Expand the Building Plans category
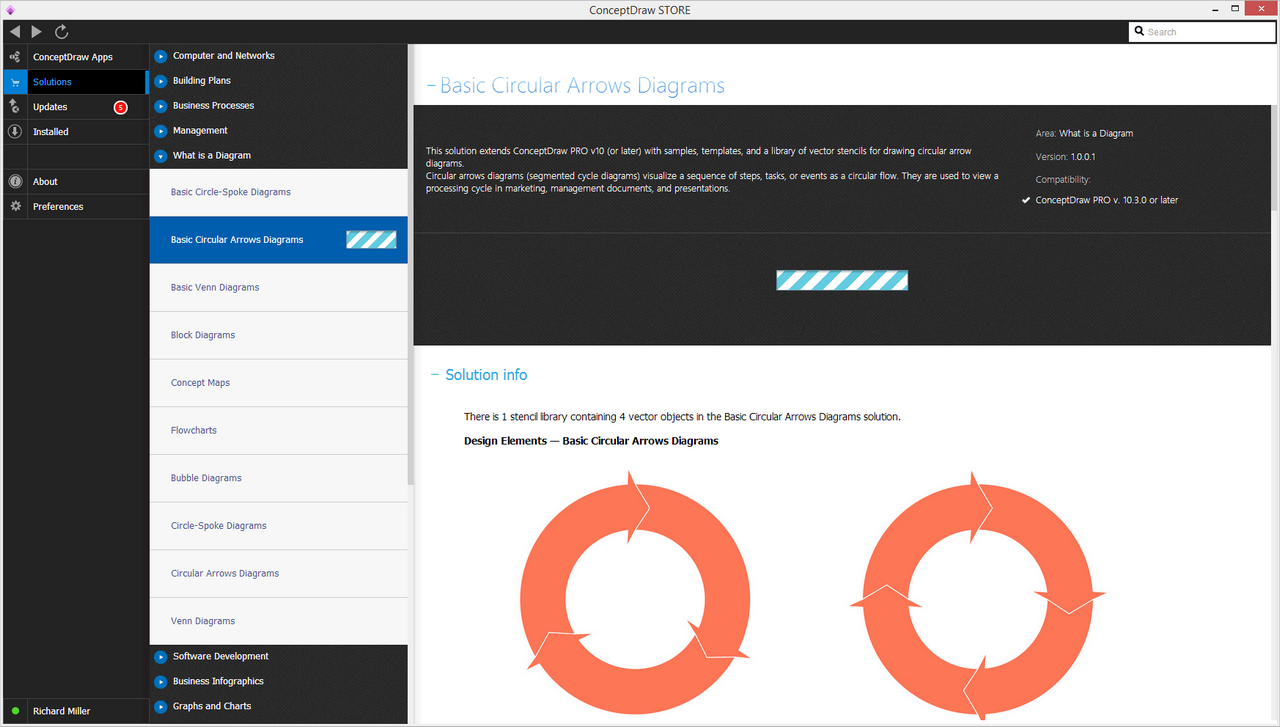 pyautogui.click(x=160, y=81)
